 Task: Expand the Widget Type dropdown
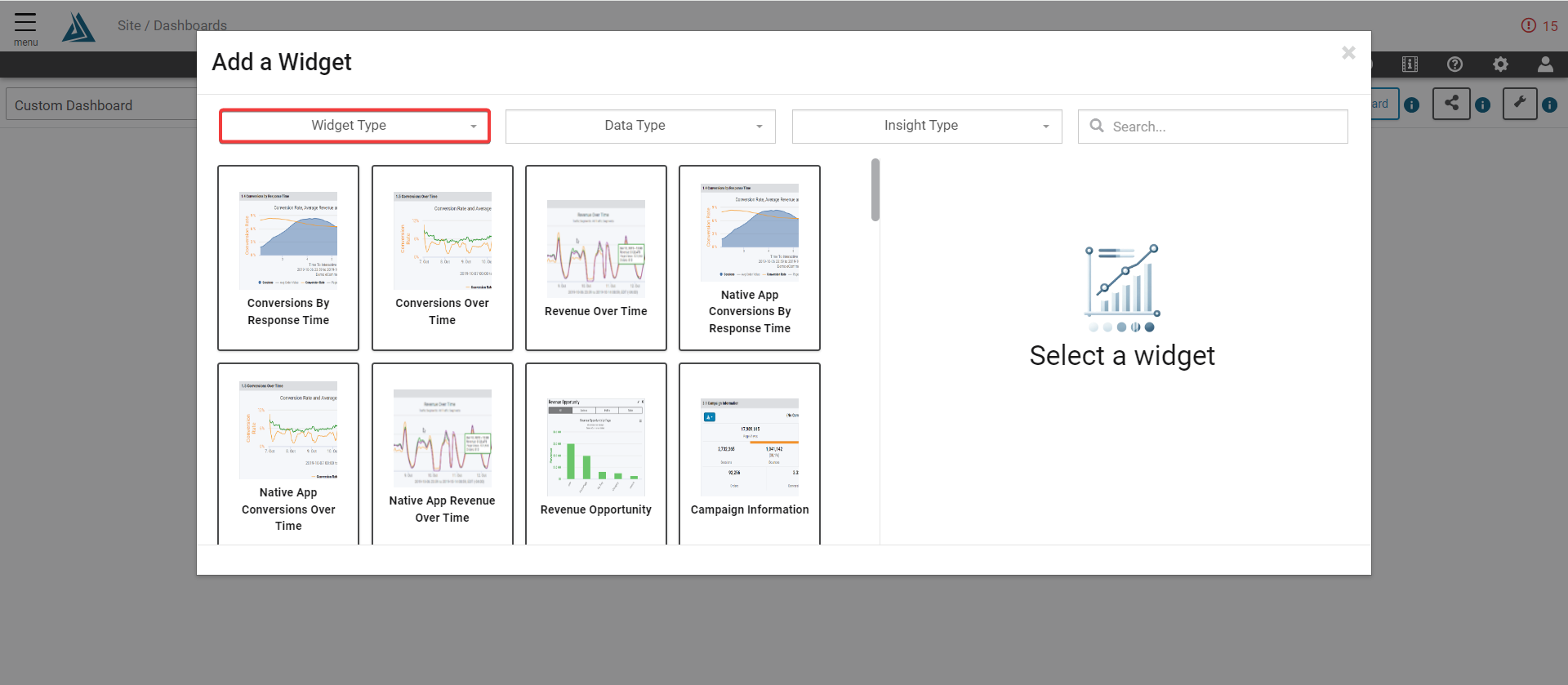pos(354,126)
